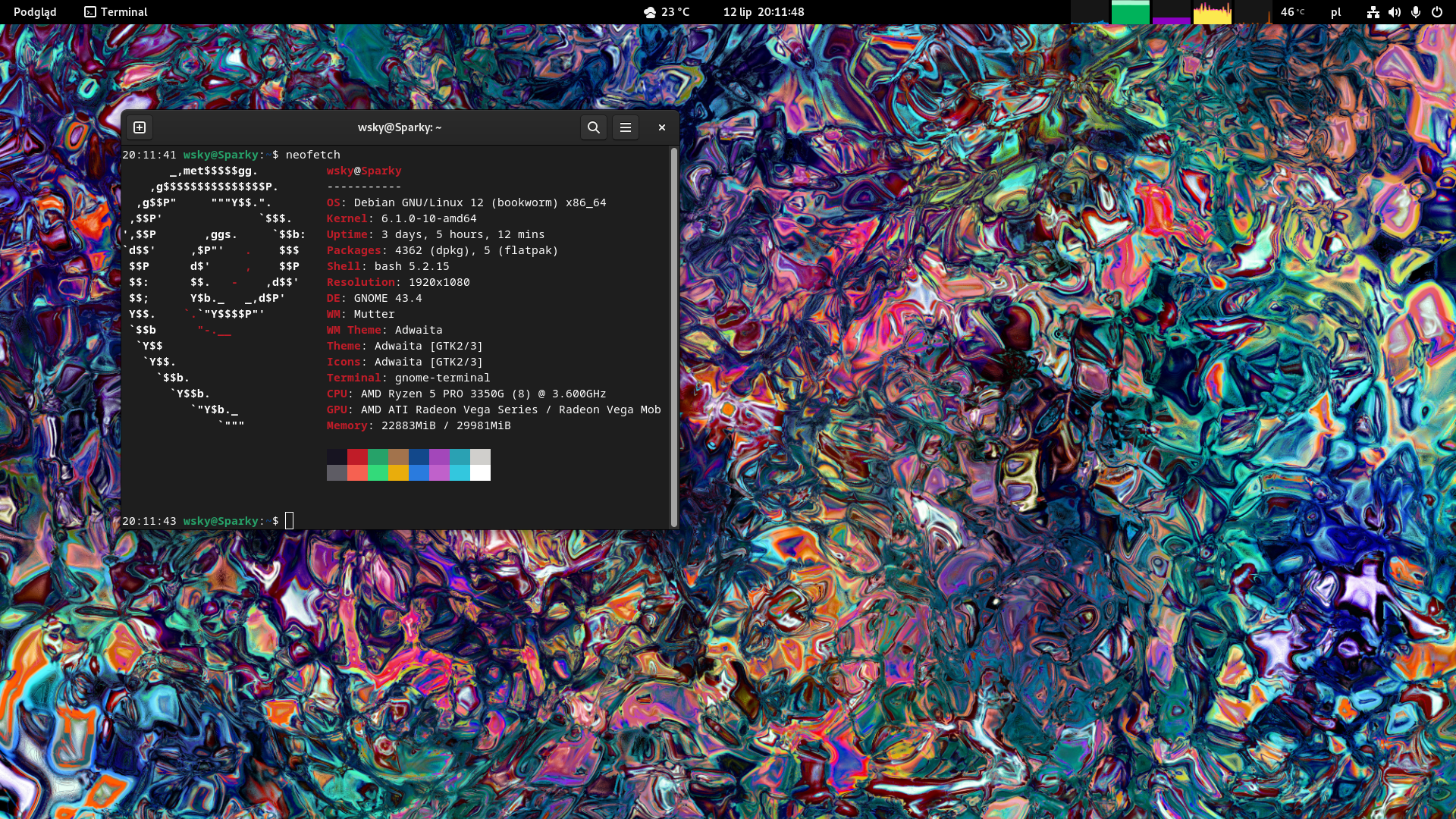The height and width of the screenshot is (819, 1456).
Task: Open the terminal hamburger menu
Action: tap(626, 127)
